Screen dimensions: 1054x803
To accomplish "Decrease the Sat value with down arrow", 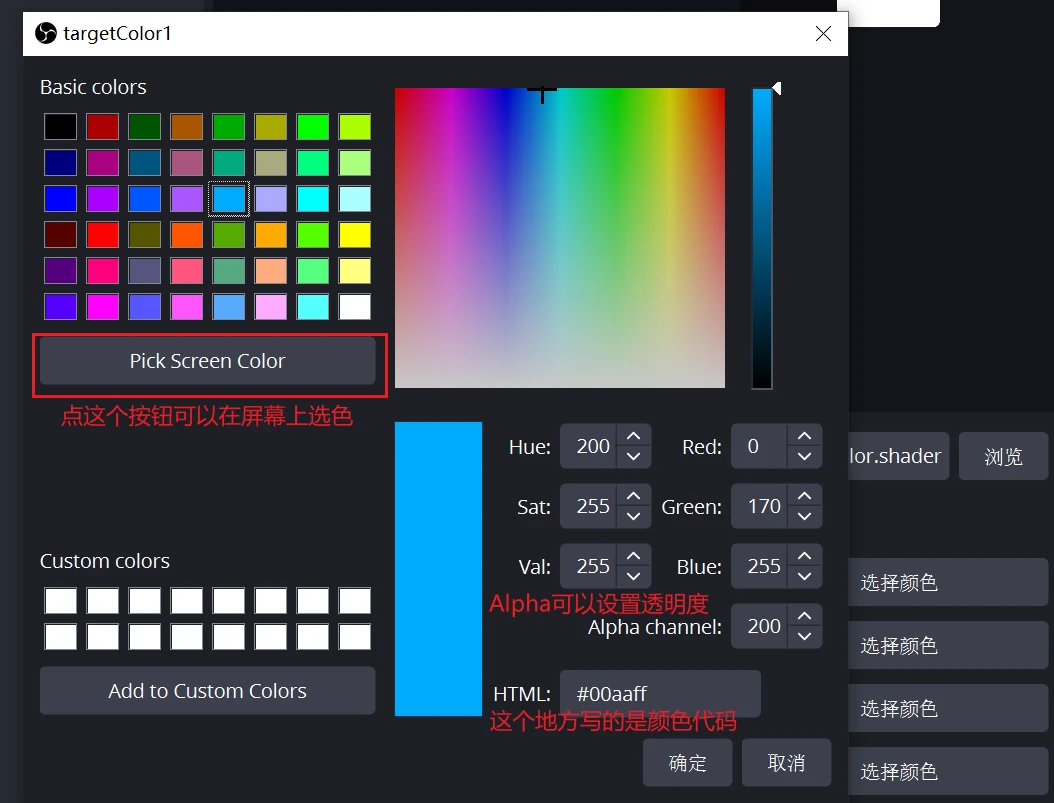I will click(x=633, y=516).
